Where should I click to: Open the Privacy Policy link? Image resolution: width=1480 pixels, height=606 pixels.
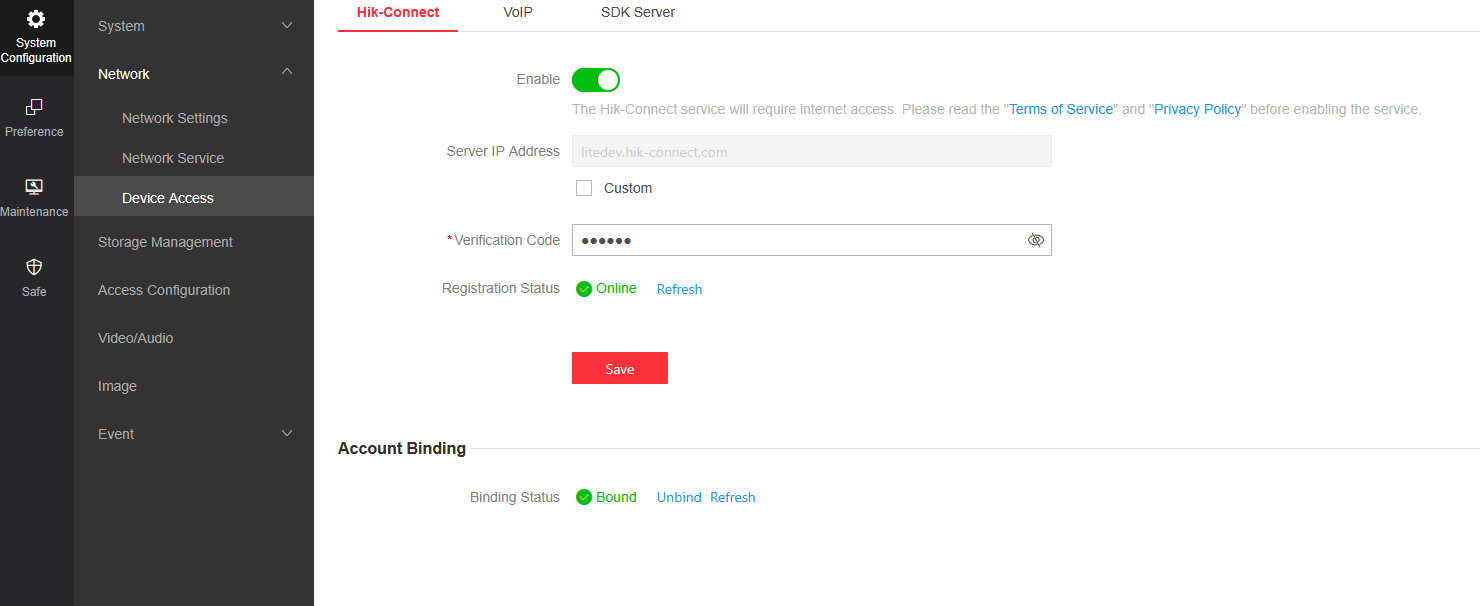point(1198,109)
